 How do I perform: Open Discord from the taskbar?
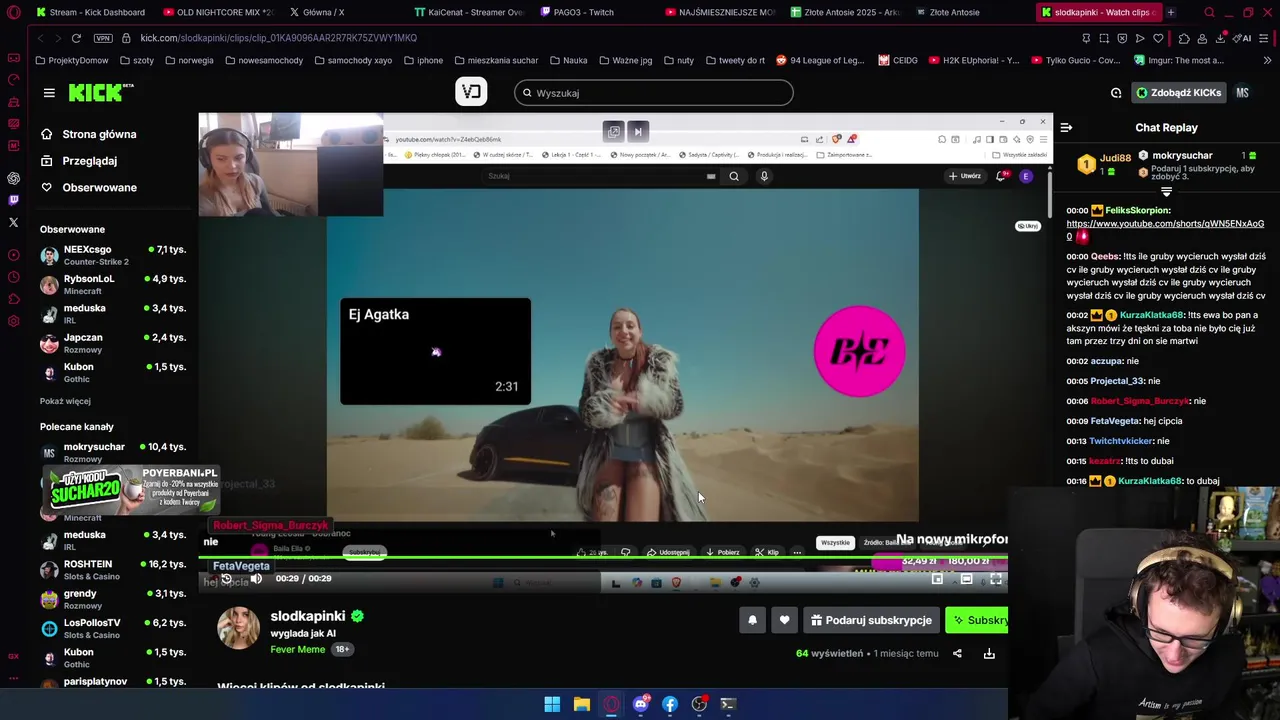[x=640, y=704]
